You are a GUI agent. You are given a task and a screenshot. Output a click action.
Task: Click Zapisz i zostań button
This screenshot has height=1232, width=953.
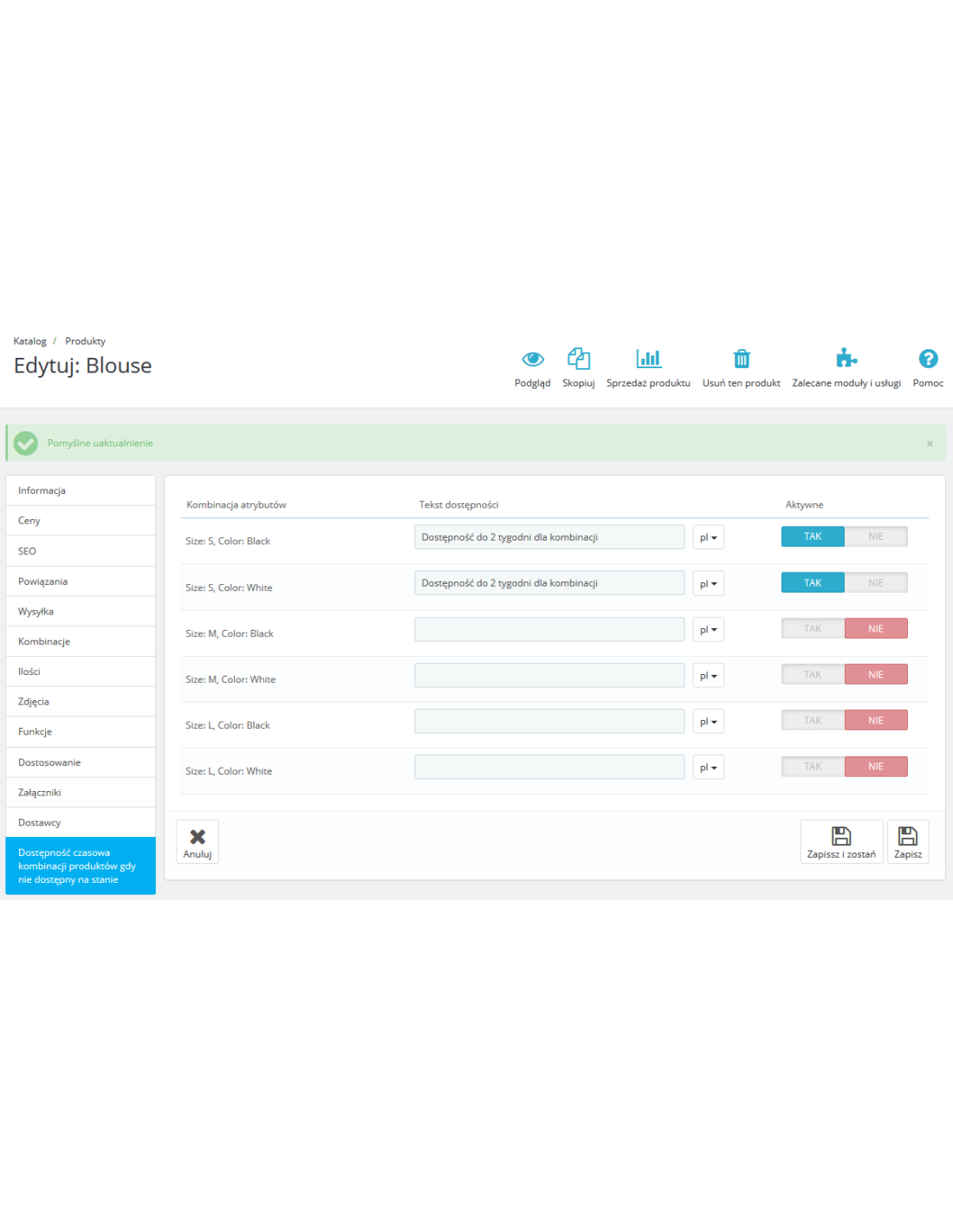point(841,842)
